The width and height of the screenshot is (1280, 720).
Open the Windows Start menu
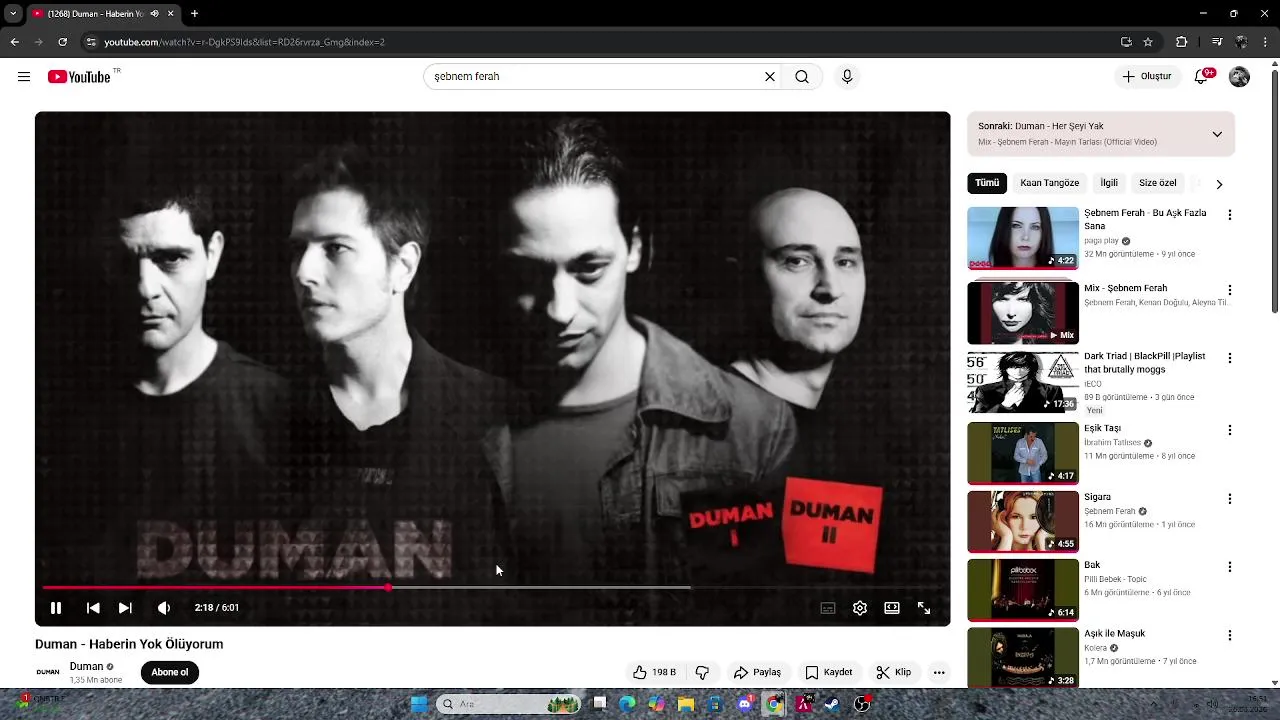point(419,704)
